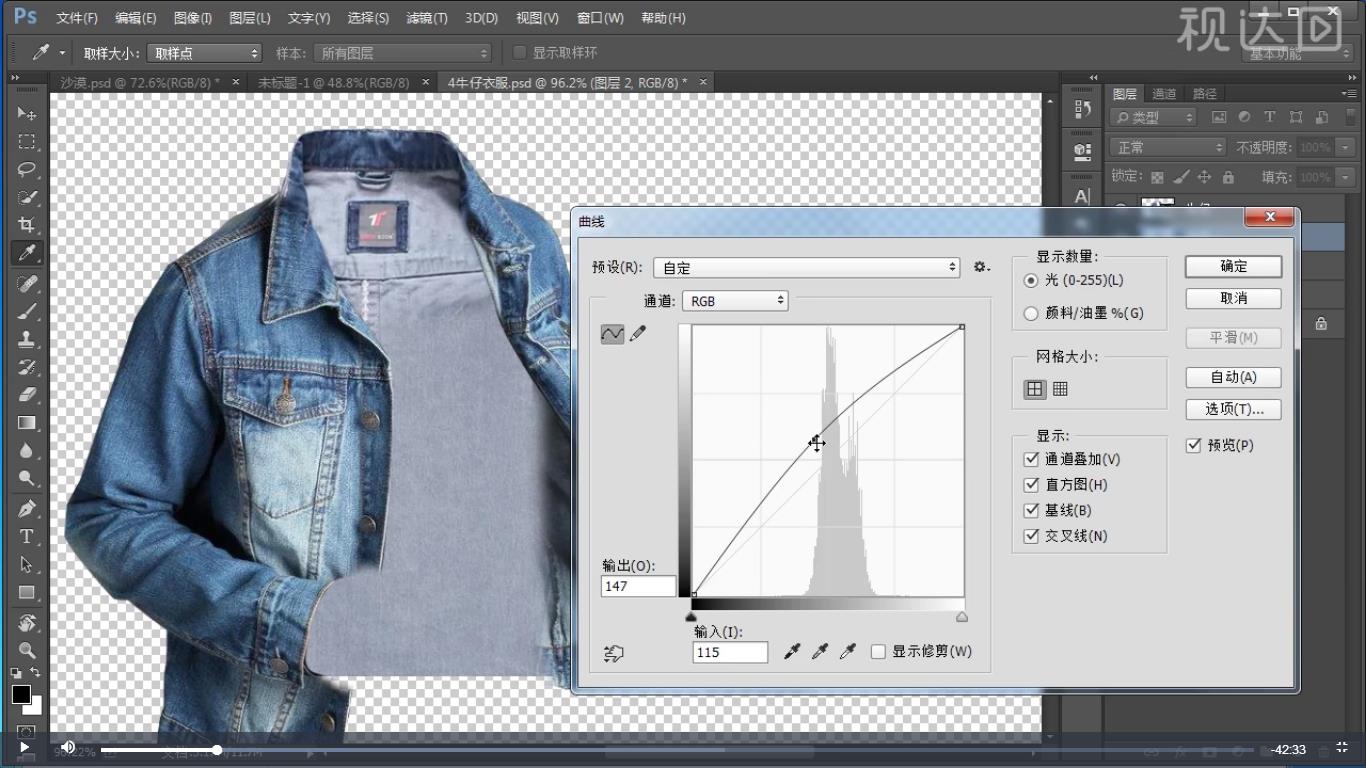Open the layer blend mode dropdown showing 正常
The image size is (1366, 768).
click(1166, 147)
